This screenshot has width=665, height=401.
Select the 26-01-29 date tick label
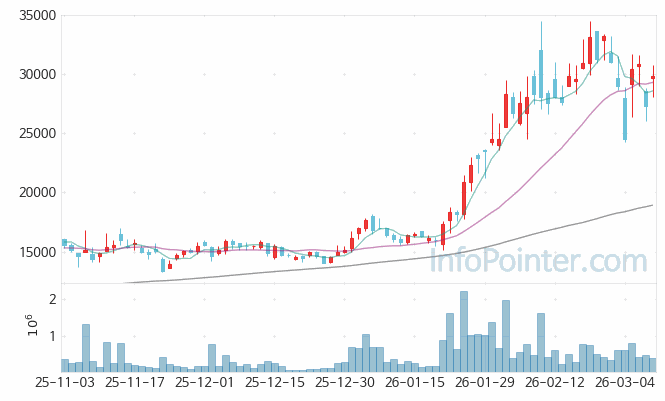[x=485, y=382]
